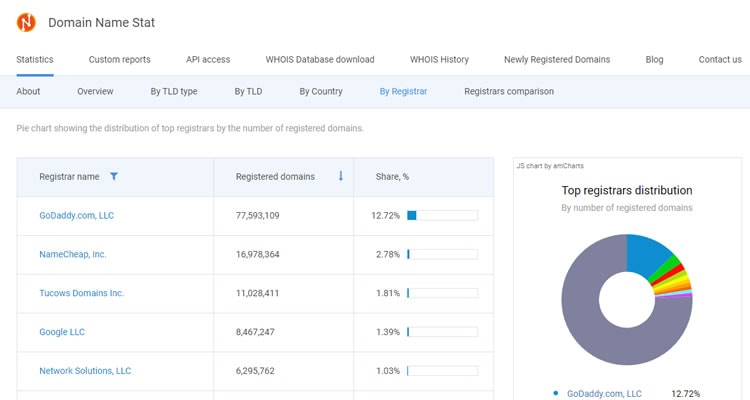Click the Registered domains column header

coord(275,177)
